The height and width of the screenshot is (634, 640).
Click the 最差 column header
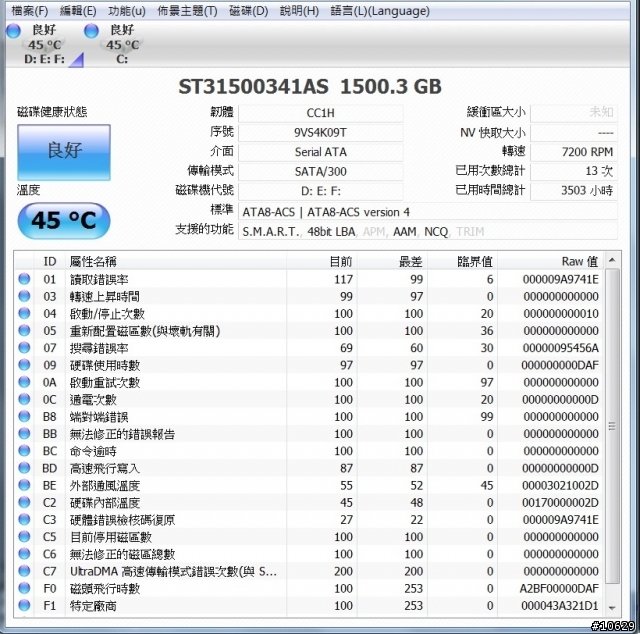(x=392, y=261)
